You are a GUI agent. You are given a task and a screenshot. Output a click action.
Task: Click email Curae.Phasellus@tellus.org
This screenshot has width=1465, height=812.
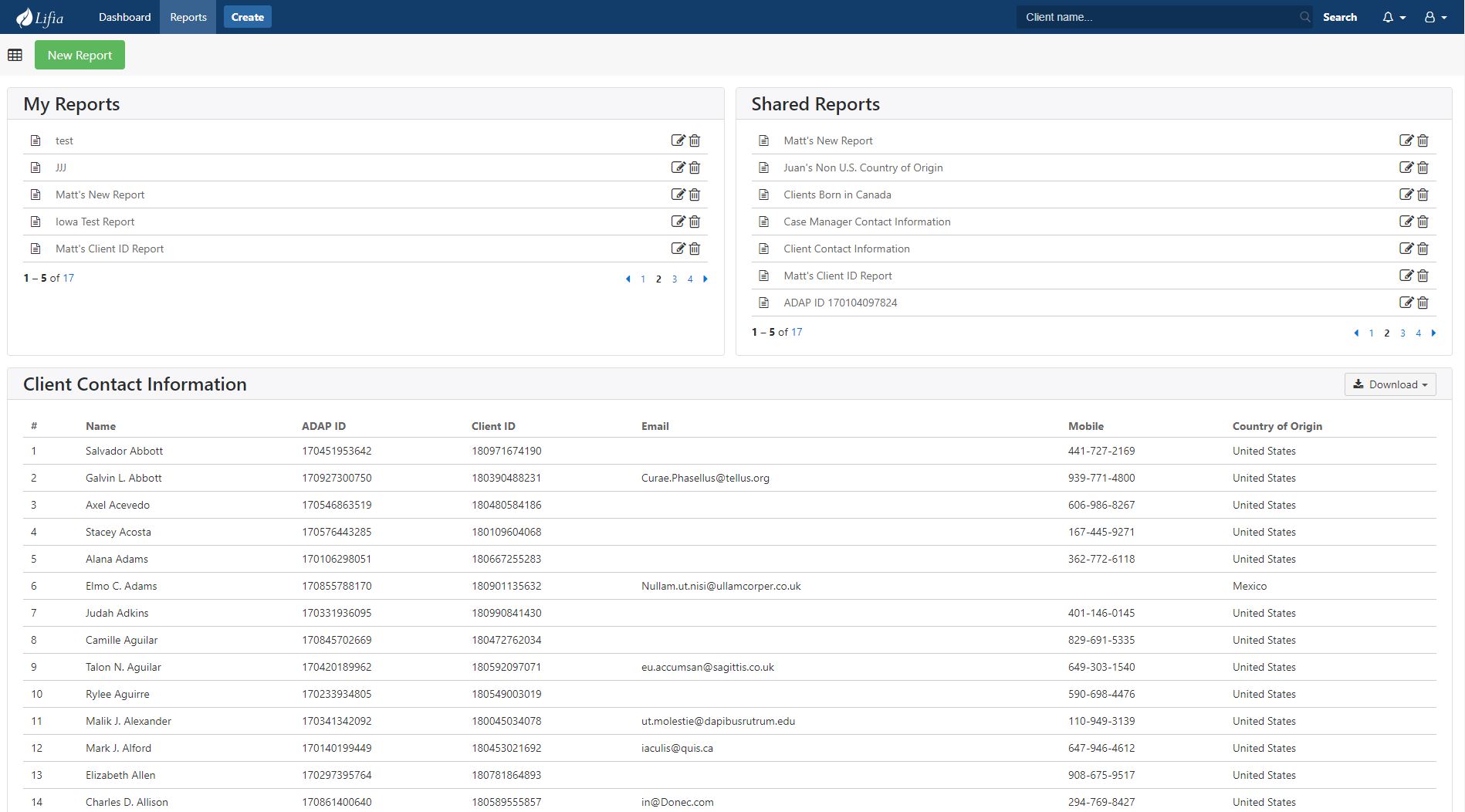pyautogui.click(x=705, y=478)
